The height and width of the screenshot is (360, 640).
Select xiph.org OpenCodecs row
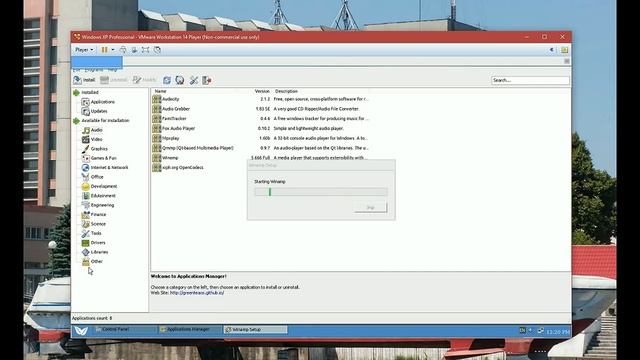click(261, 168)
